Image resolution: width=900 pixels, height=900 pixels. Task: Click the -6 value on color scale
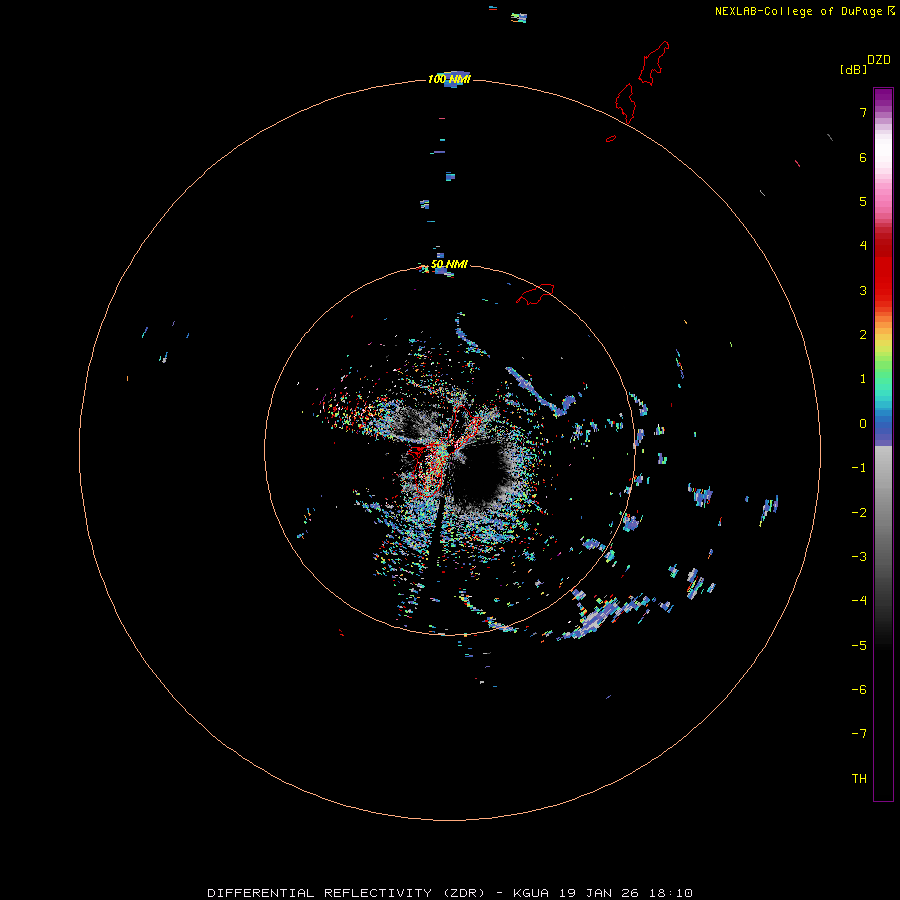click(859, 690)
